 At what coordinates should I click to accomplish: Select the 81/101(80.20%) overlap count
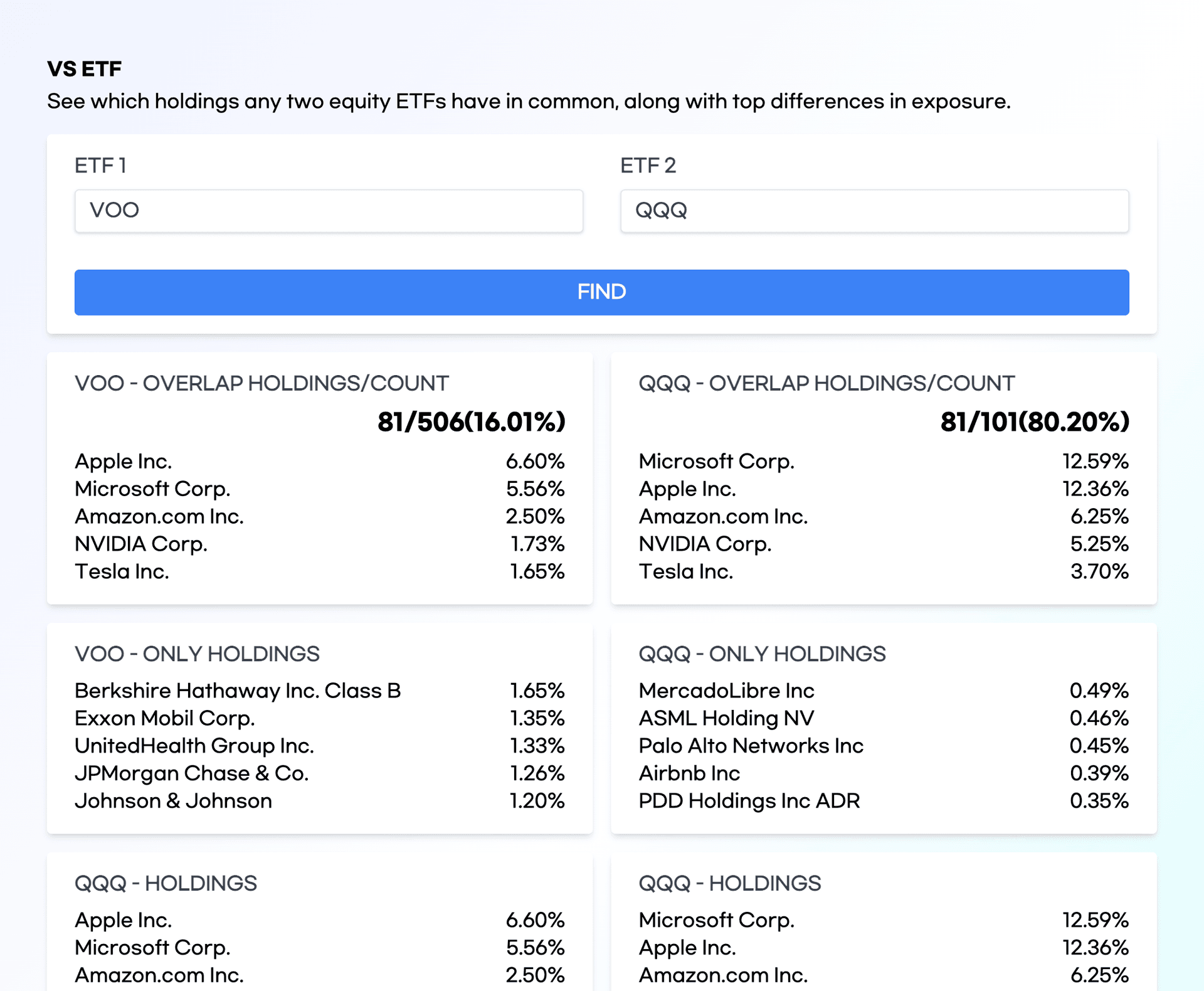1035,422
